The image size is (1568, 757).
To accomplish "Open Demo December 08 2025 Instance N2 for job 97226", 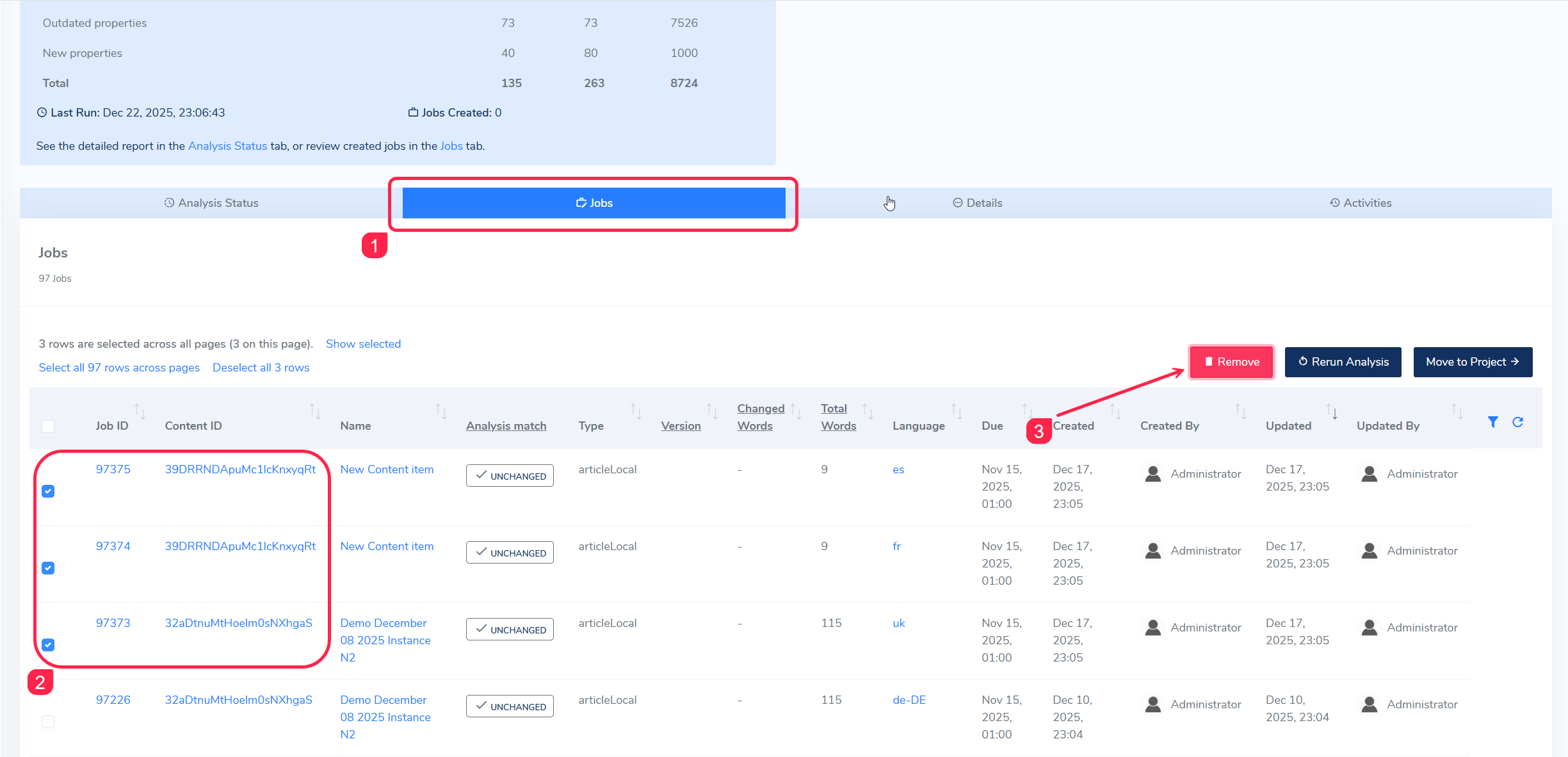I will [x=385, y=717].
